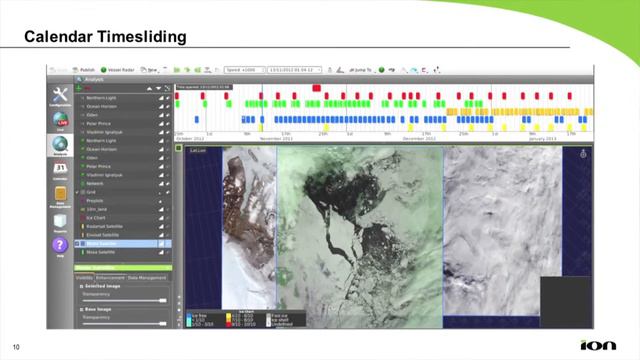Select the Network layer row

pos(123,184)
